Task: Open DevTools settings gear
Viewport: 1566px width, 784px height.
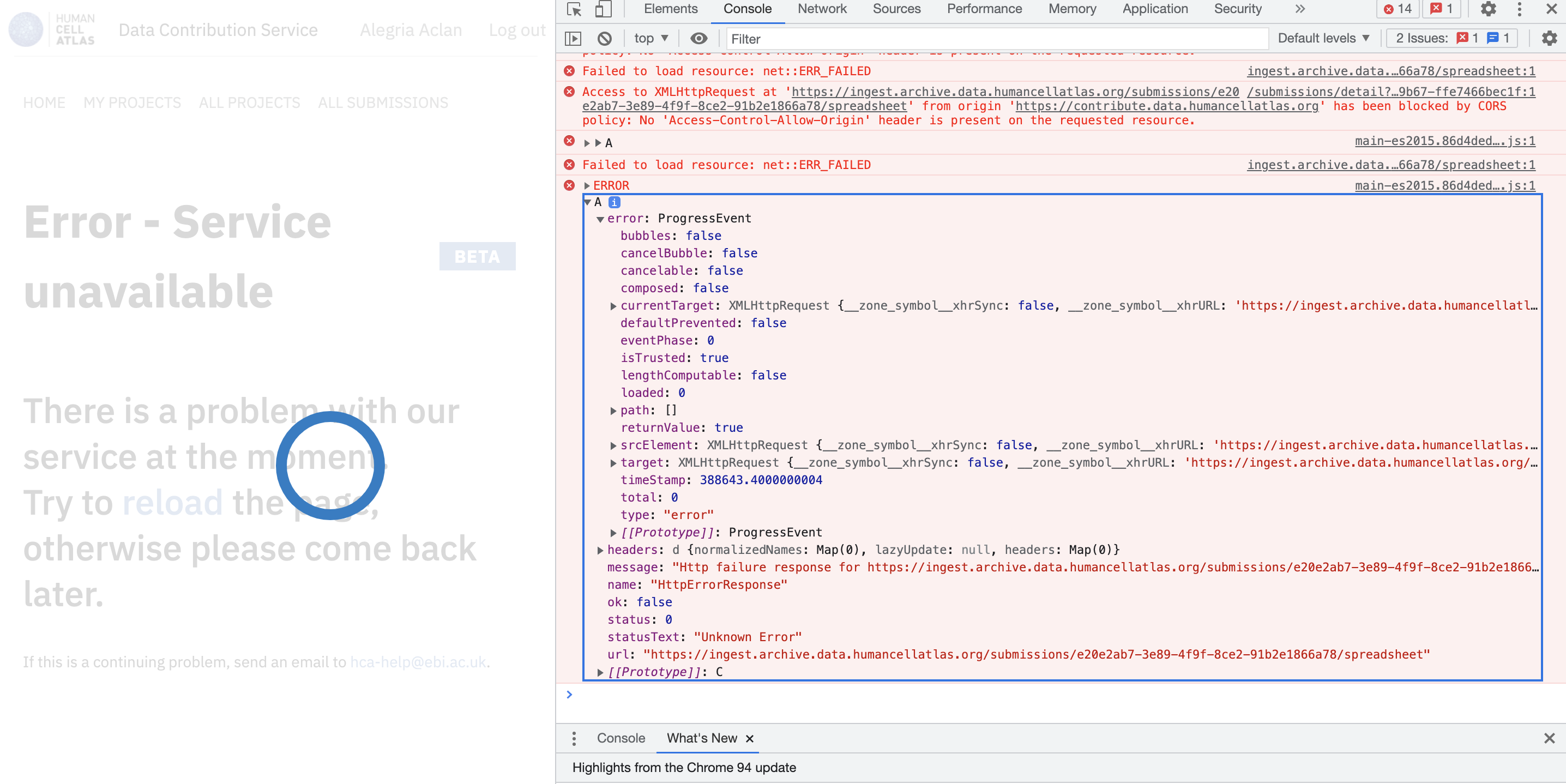Action: (1489, 9)
